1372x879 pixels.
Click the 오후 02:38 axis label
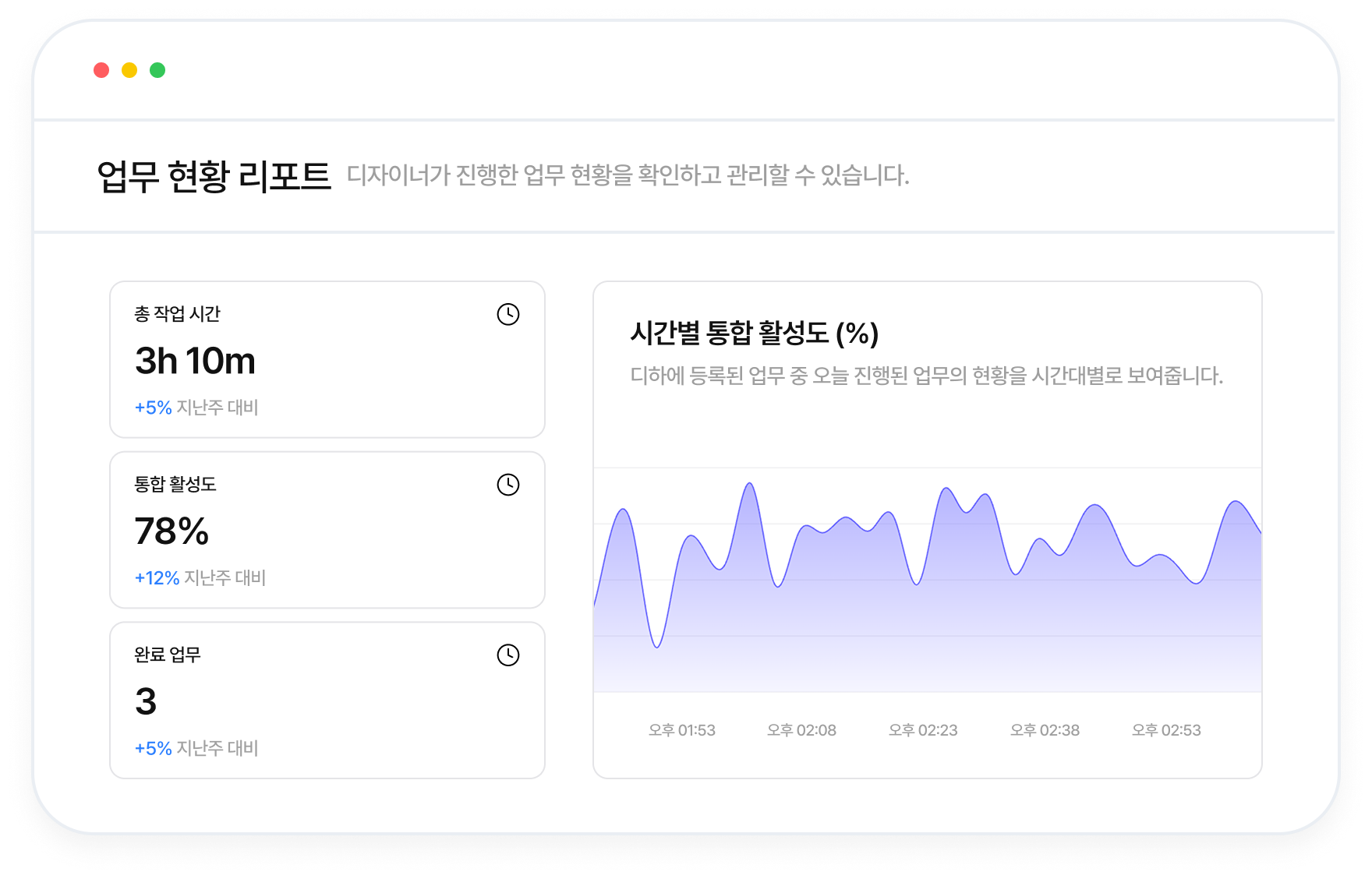[1045, 730]
